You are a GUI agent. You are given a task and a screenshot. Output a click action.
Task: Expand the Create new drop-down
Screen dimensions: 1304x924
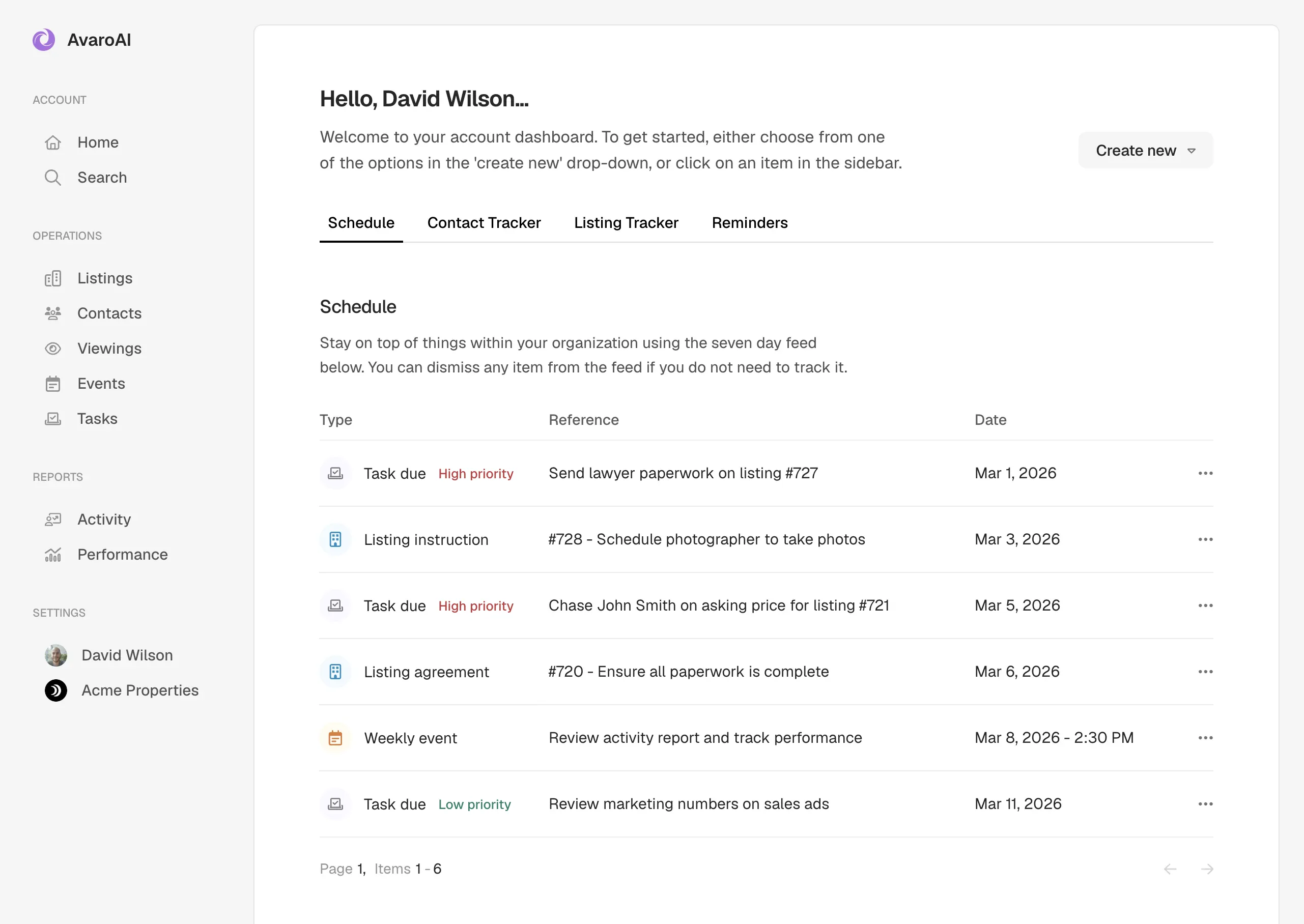click(x=1145, y=150)
